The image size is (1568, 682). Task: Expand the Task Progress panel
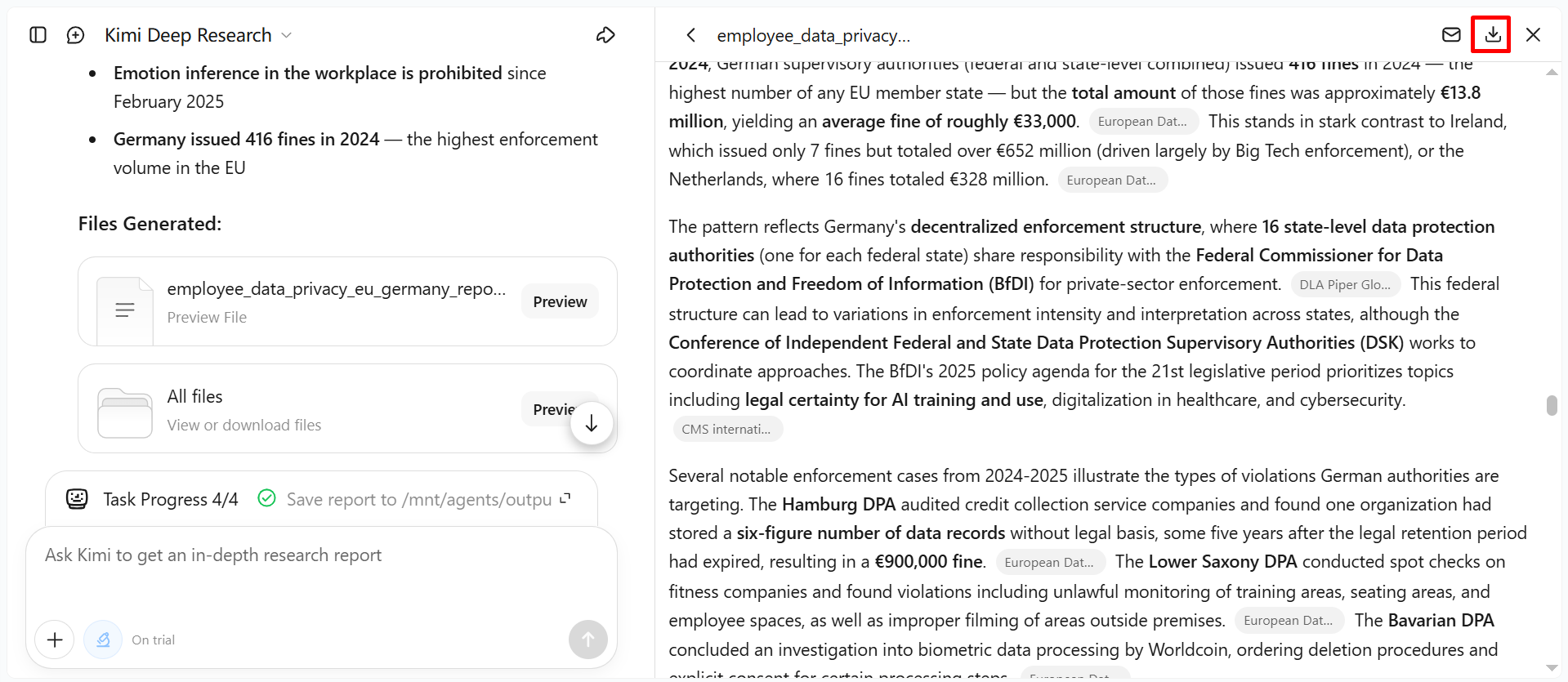565,498
